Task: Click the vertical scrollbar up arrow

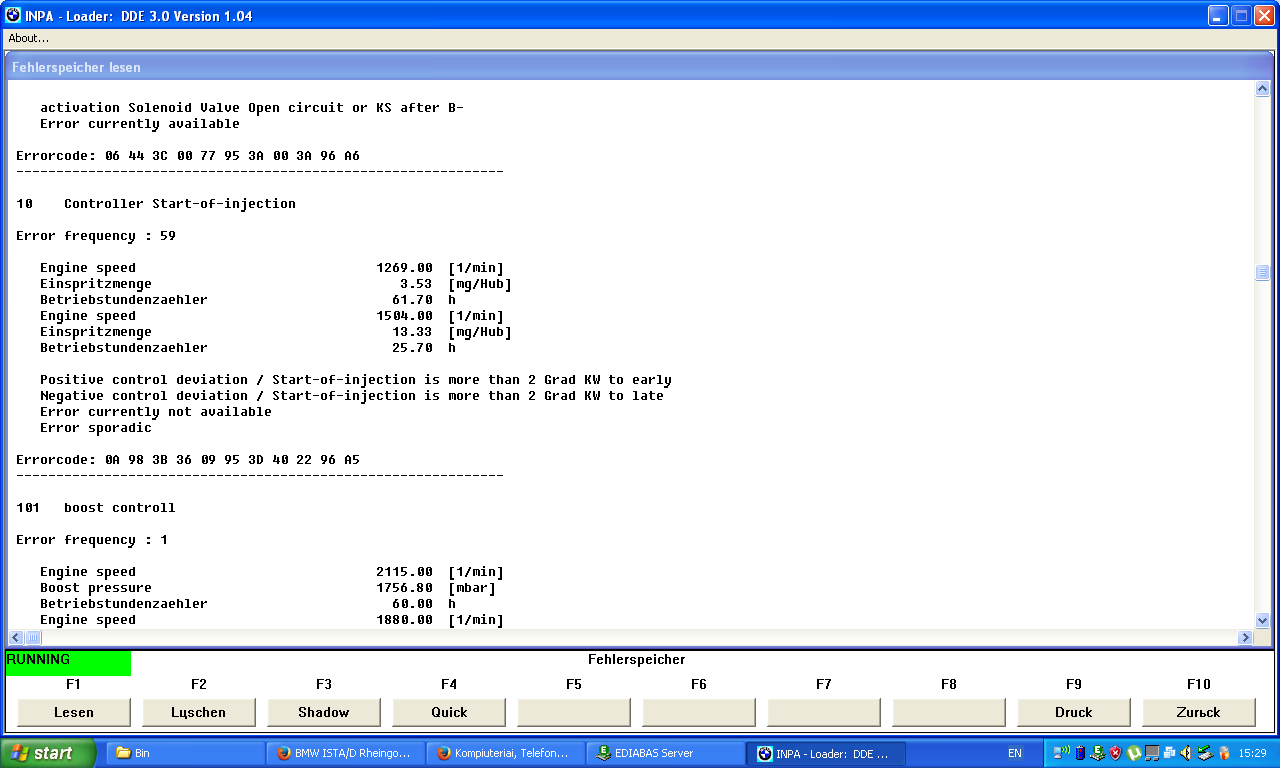Action: click(x=1262, y=89)
